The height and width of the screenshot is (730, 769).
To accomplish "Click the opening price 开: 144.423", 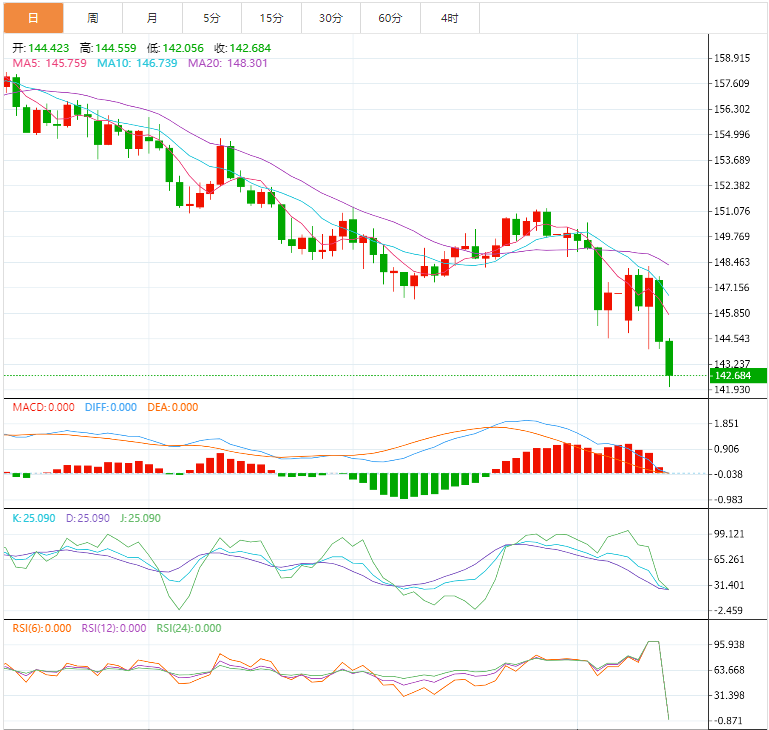I will [41, 48].
